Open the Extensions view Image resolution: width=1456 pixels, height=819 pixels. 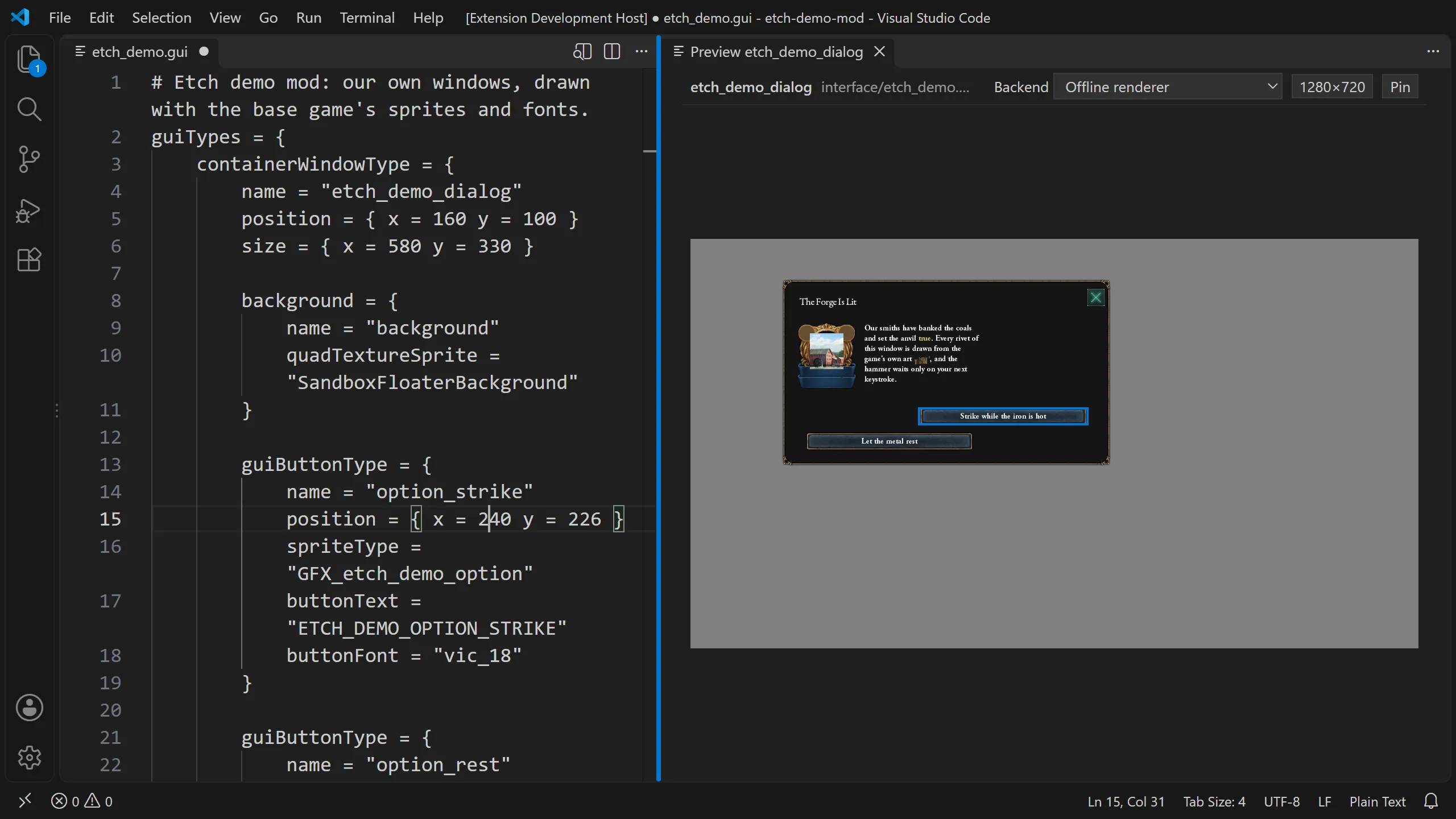coord(29,260)
